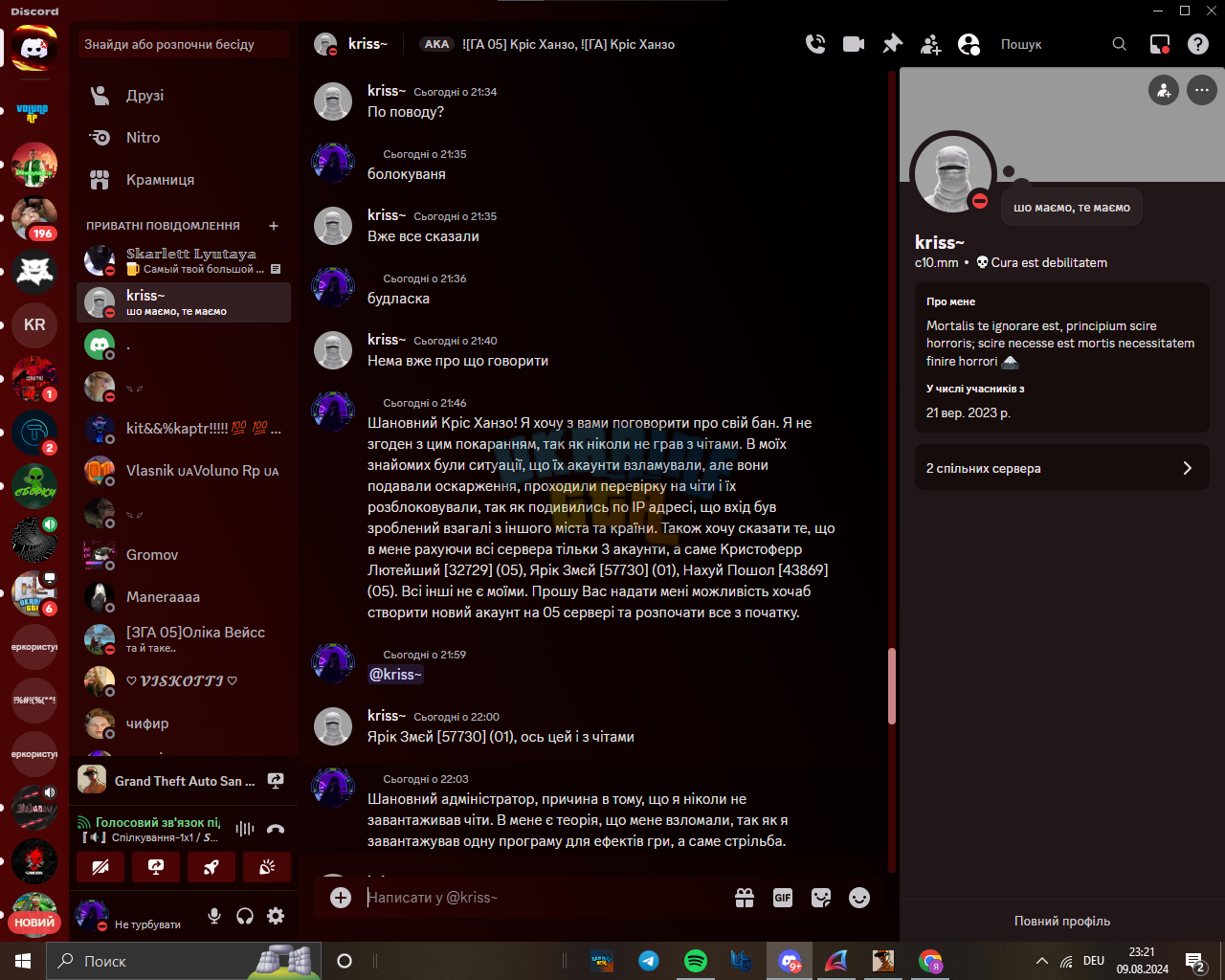Start an activity with rocket icon
The image size is (1225, 980).
(212, 867)
